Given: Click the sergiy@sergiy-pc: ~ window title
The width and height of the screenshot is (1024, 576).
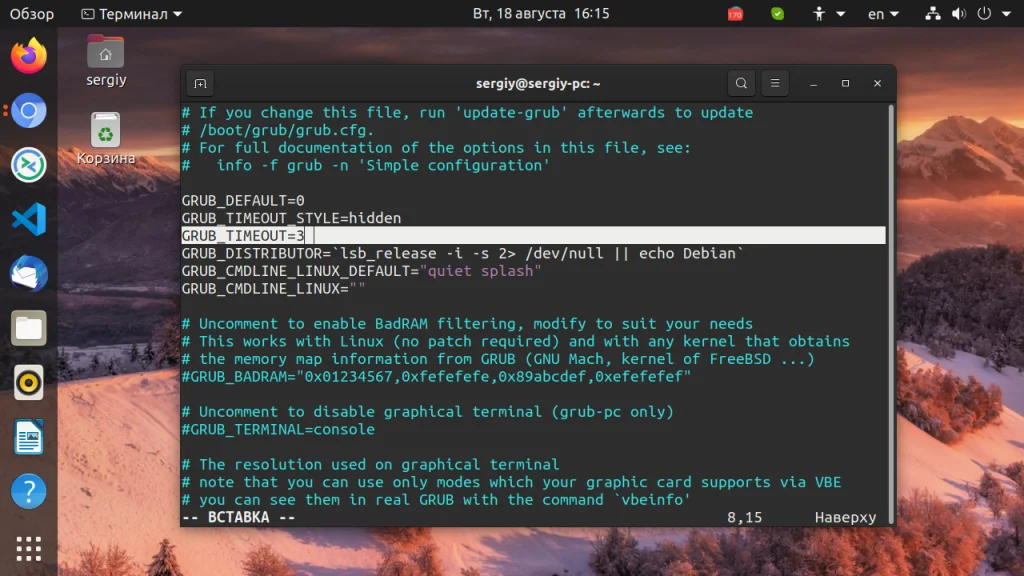Looking at the screenshot, I should coord(538,84).
